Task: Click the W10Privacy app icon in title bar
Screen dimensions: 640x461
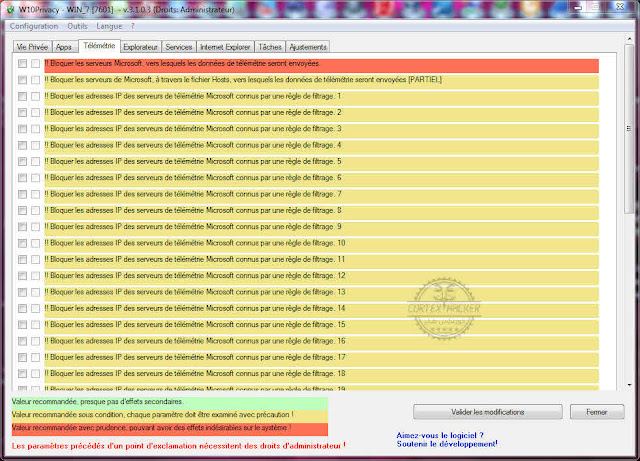Action: (10, 9)
